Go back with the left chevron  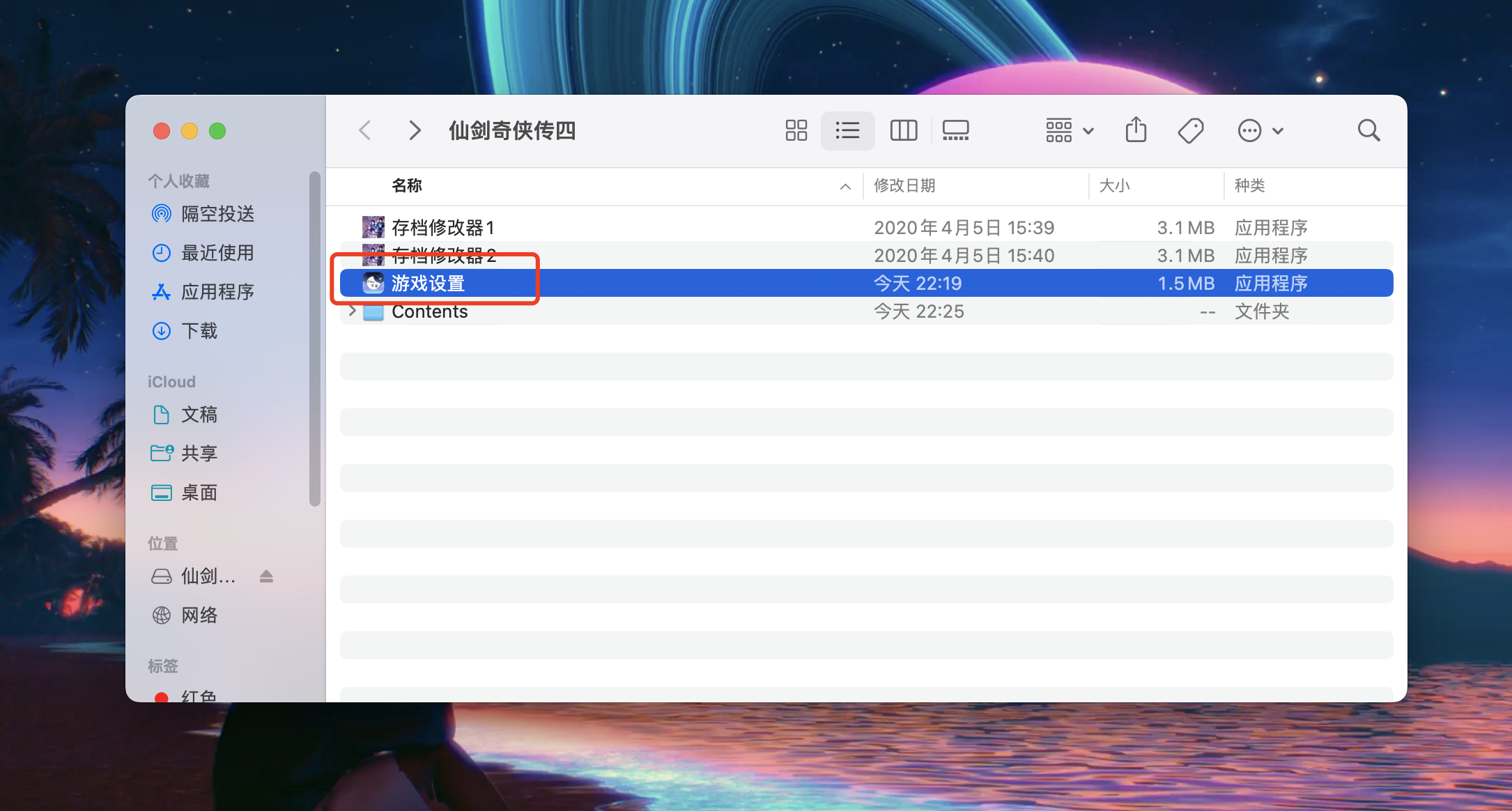(x=364, y=130)
